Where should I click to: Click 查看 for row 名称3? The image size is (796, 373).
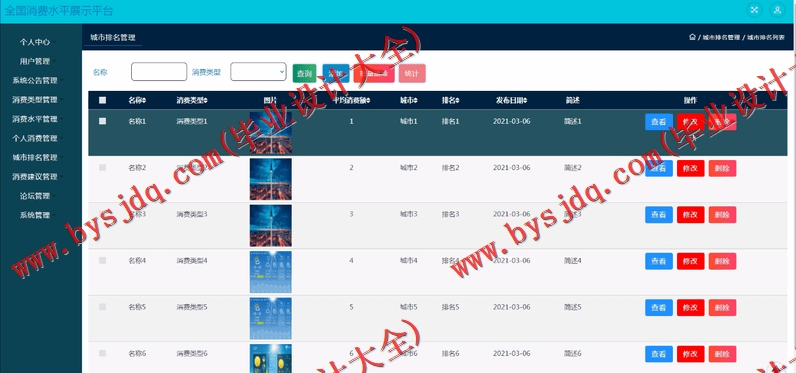click(659, 215)
